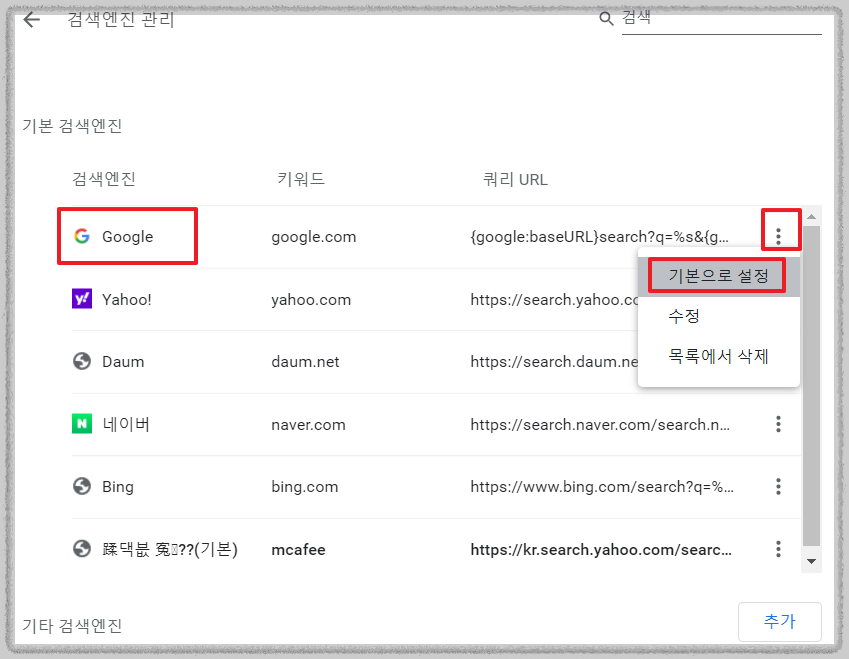Click keyword google.com
The image size is (849, 659).
314,237
